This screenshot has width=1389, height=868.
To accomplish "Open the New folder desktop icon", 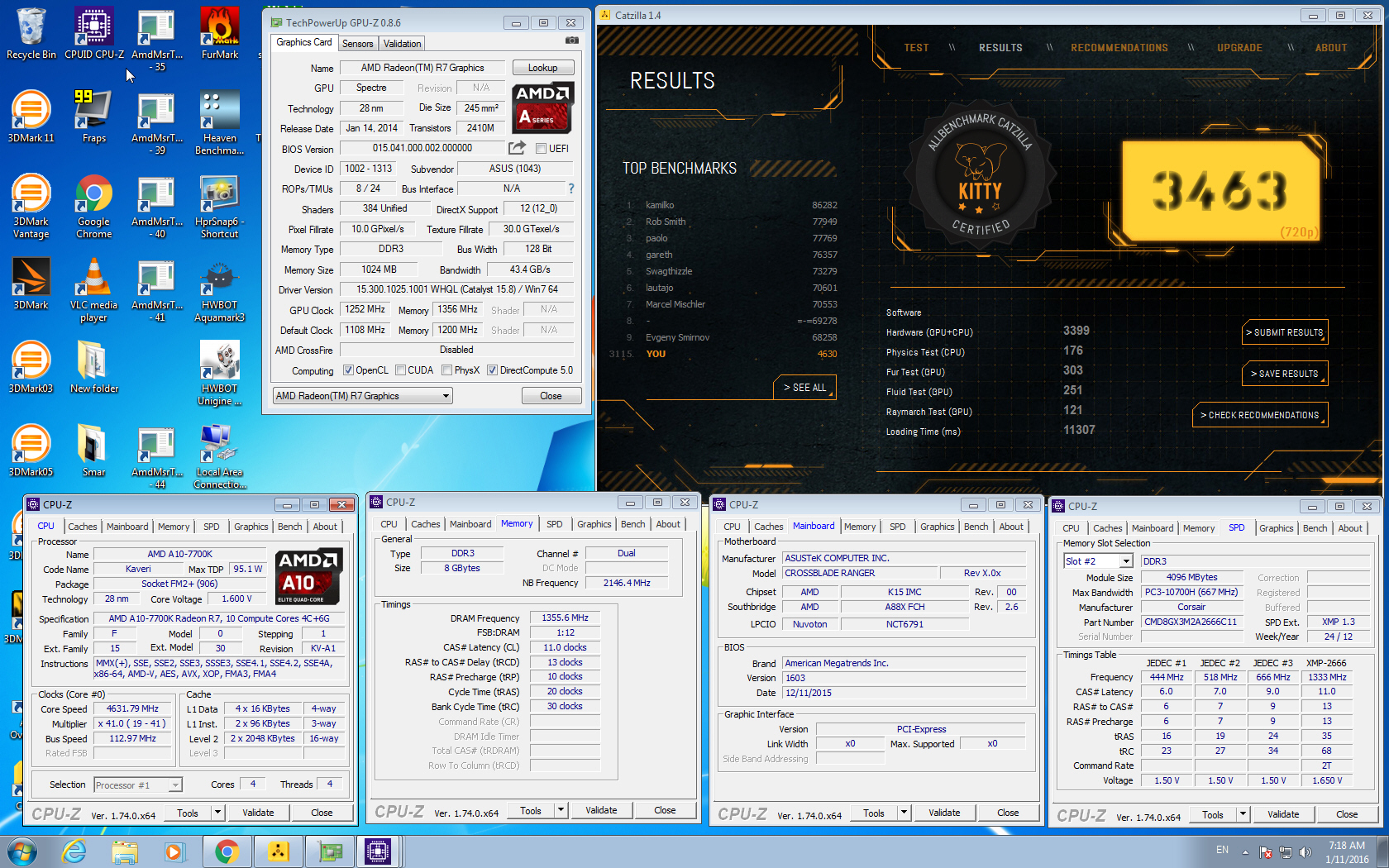I will coord(94,366).
